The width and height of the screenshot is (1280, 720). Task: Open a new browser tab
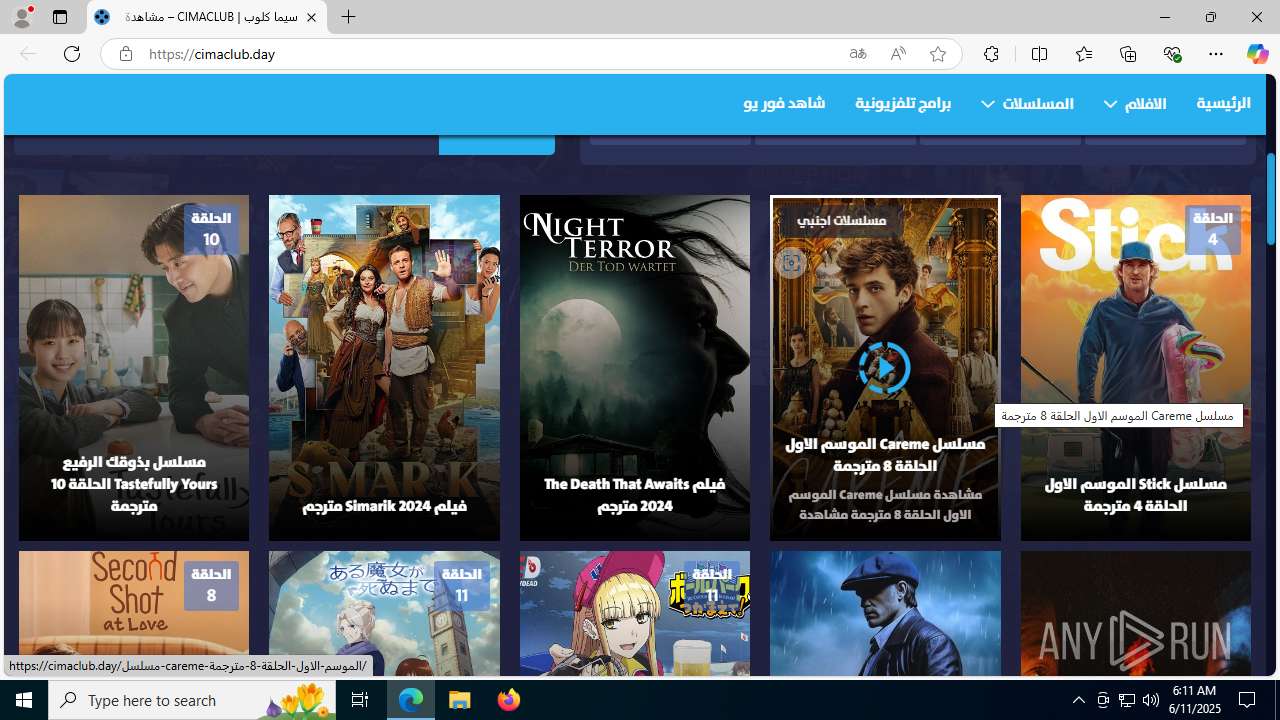[348, 17]
